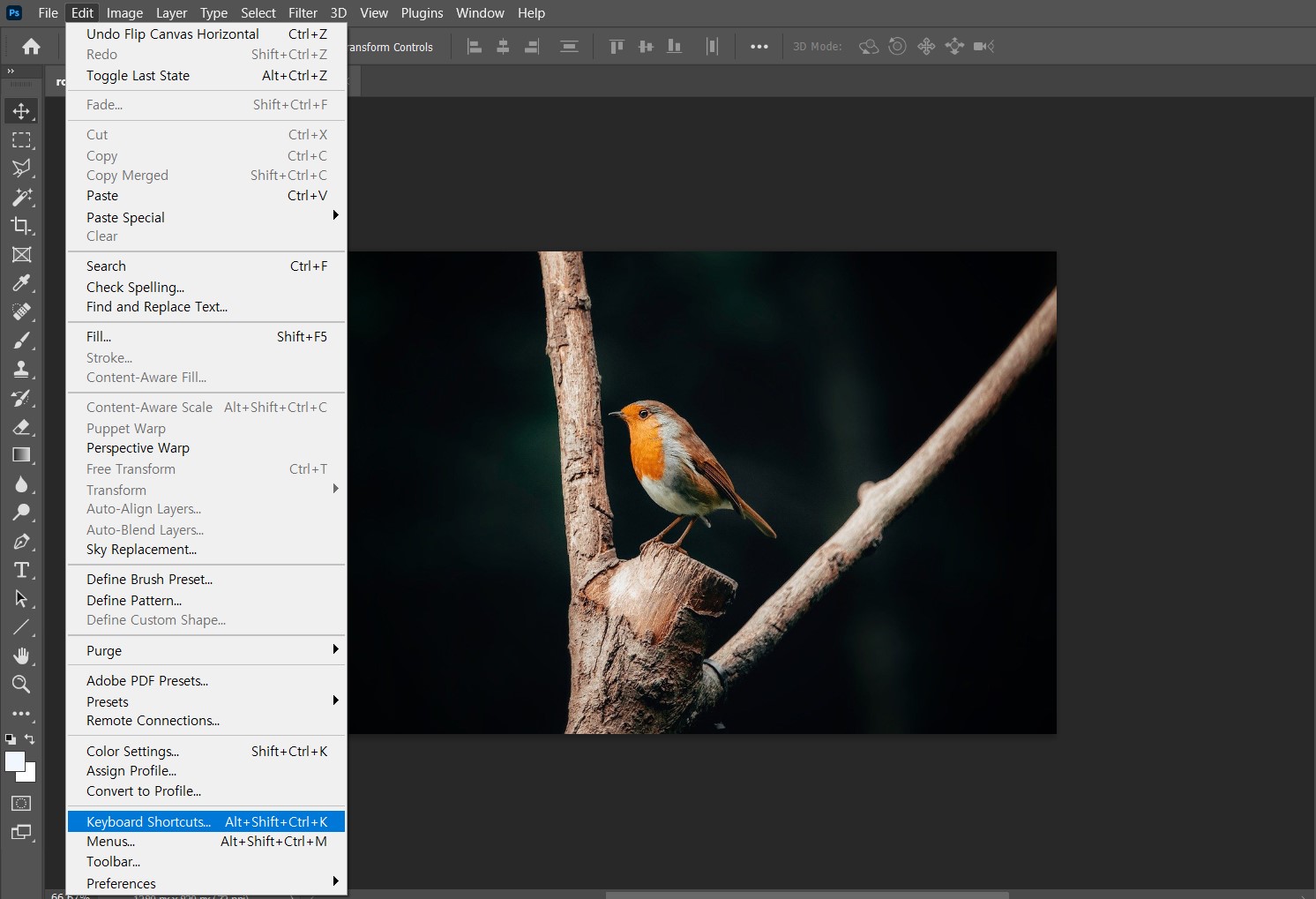This screenshot has height=899, width=1316.
Task: Select the Dodge tool
Action: click(x=21, y=513)
